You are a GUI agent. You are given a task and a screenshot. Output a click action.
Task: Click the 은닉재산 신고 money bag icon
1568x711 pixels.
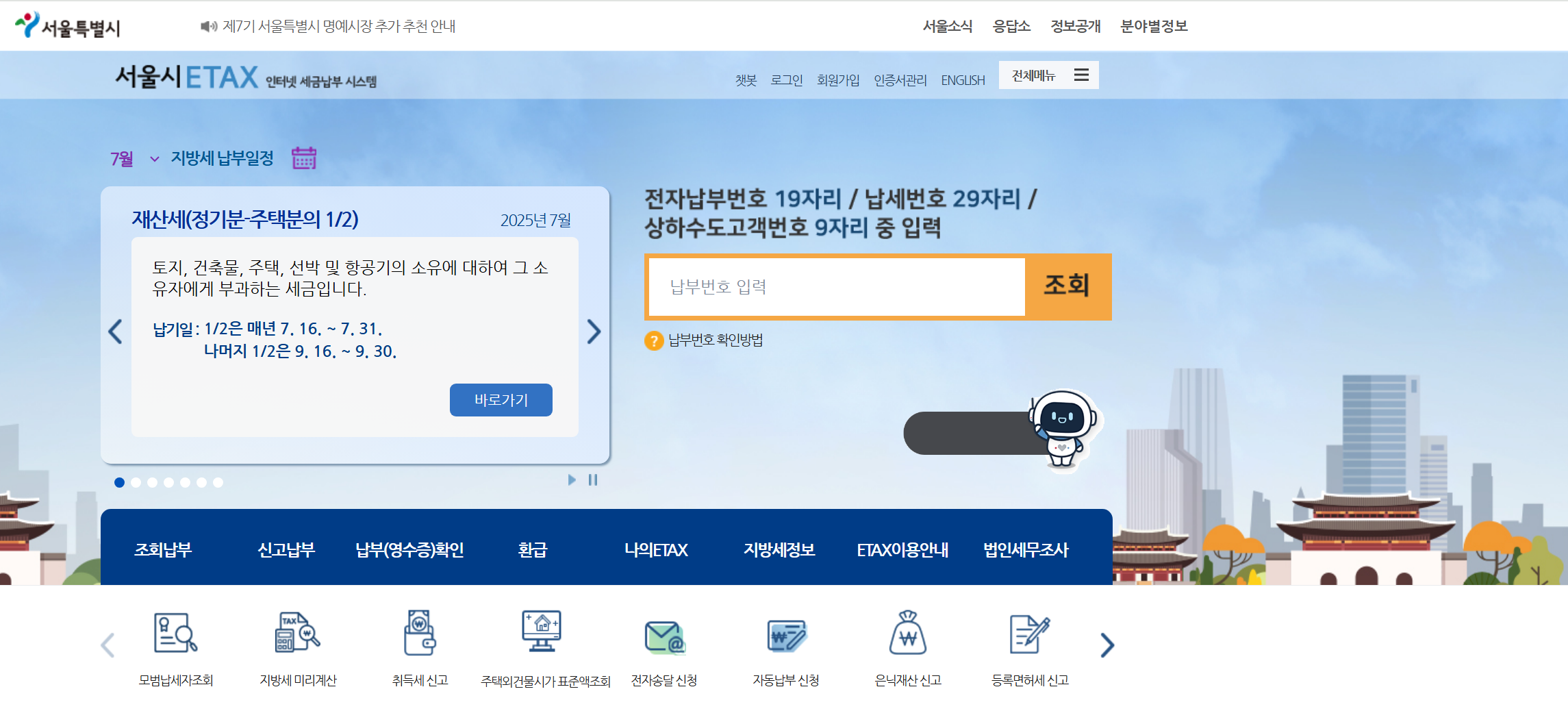(x=908, y=632)
